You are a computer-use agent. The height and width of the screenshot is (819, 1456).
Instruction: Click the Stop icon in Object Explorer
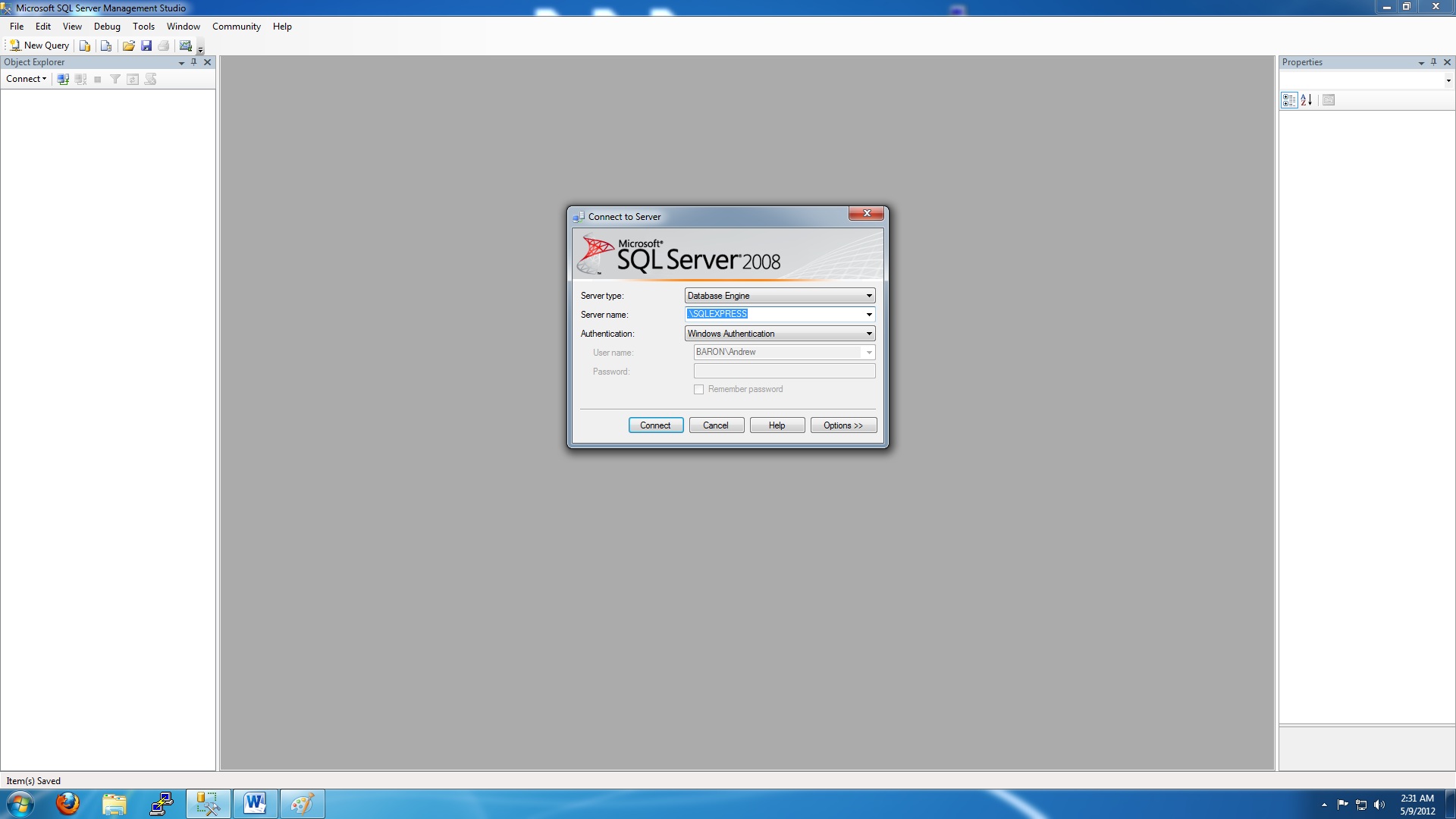tap(98, 79)
